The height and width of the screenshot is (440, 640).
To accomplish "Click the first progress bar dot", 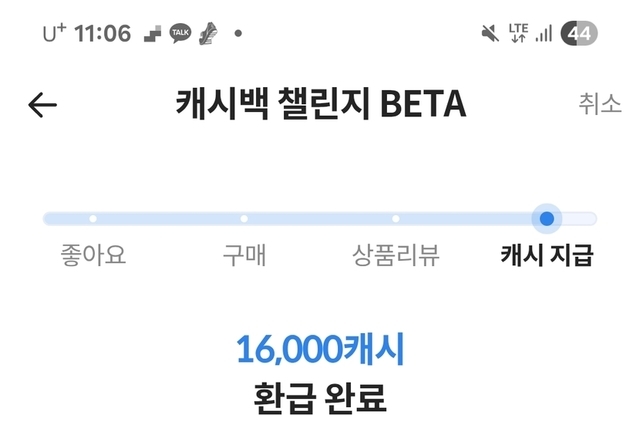I will pyautogui.click(x=93, y=218).
